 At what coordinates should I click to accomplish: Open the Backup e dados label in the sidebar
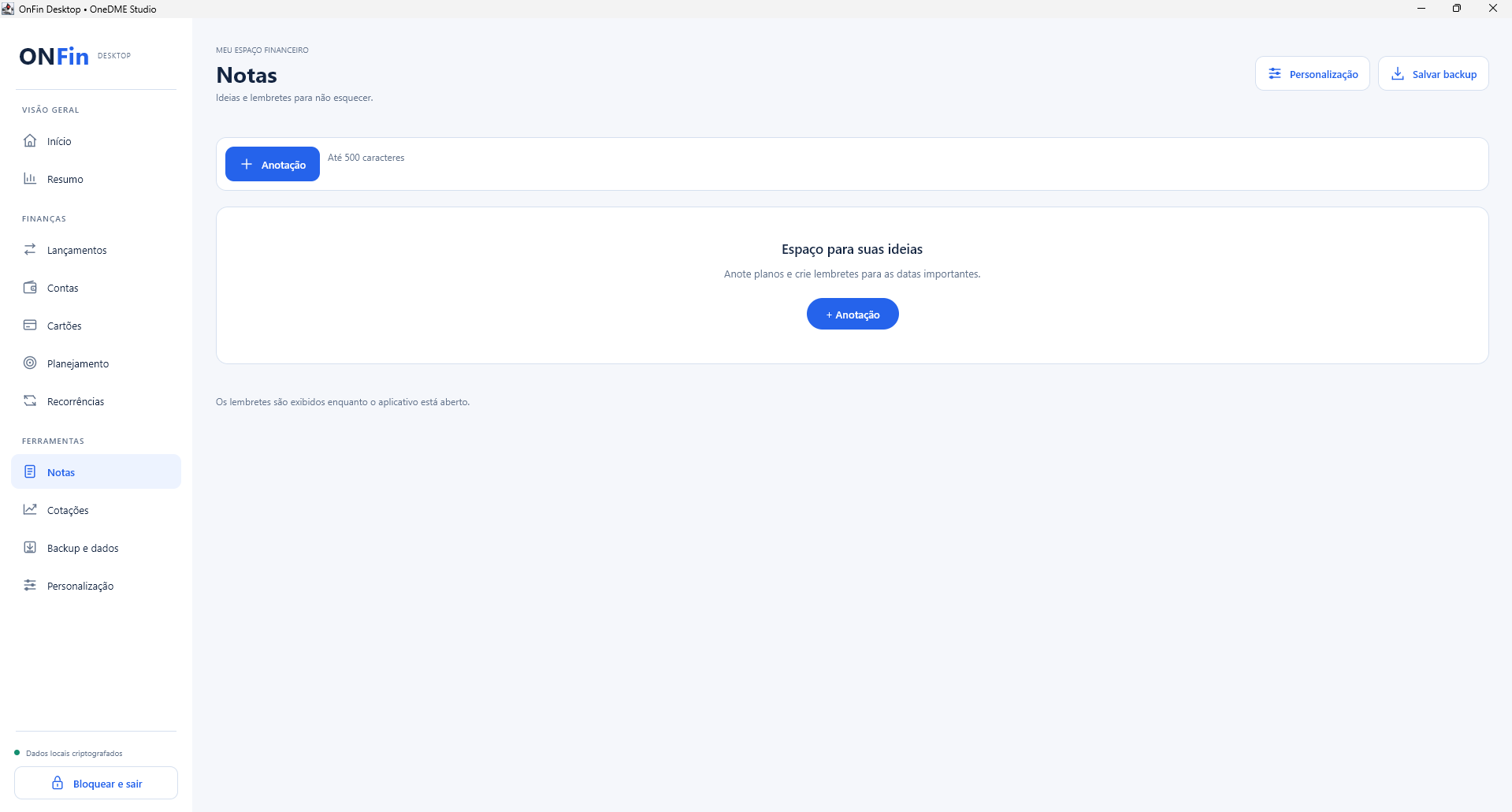[x=83, y=548]
